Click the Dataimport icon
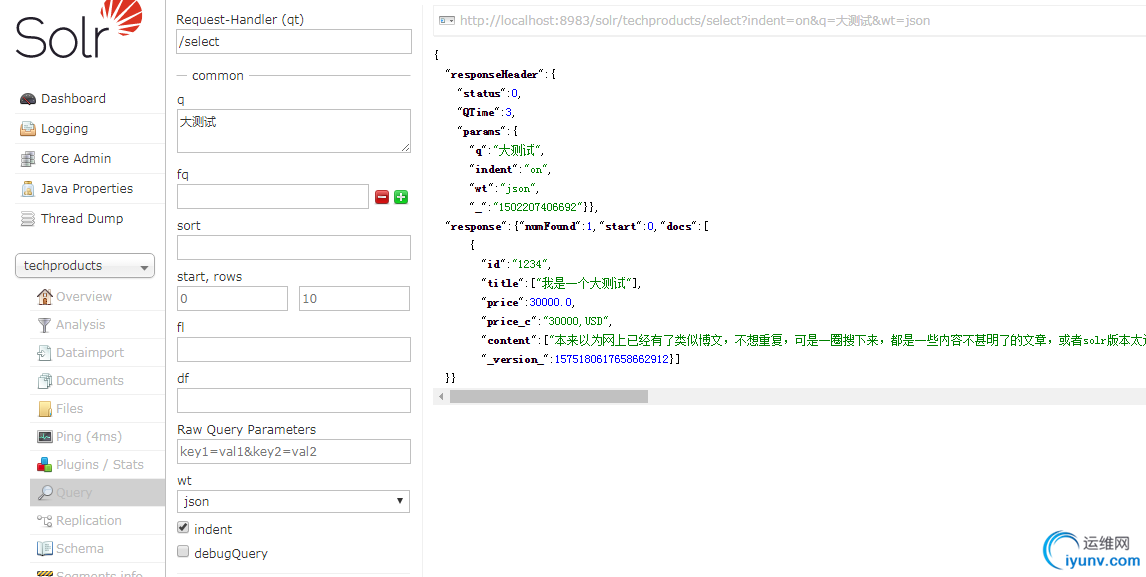Image resolution: width=1146 pixels, height=577 pixels. tap(45, 352)
